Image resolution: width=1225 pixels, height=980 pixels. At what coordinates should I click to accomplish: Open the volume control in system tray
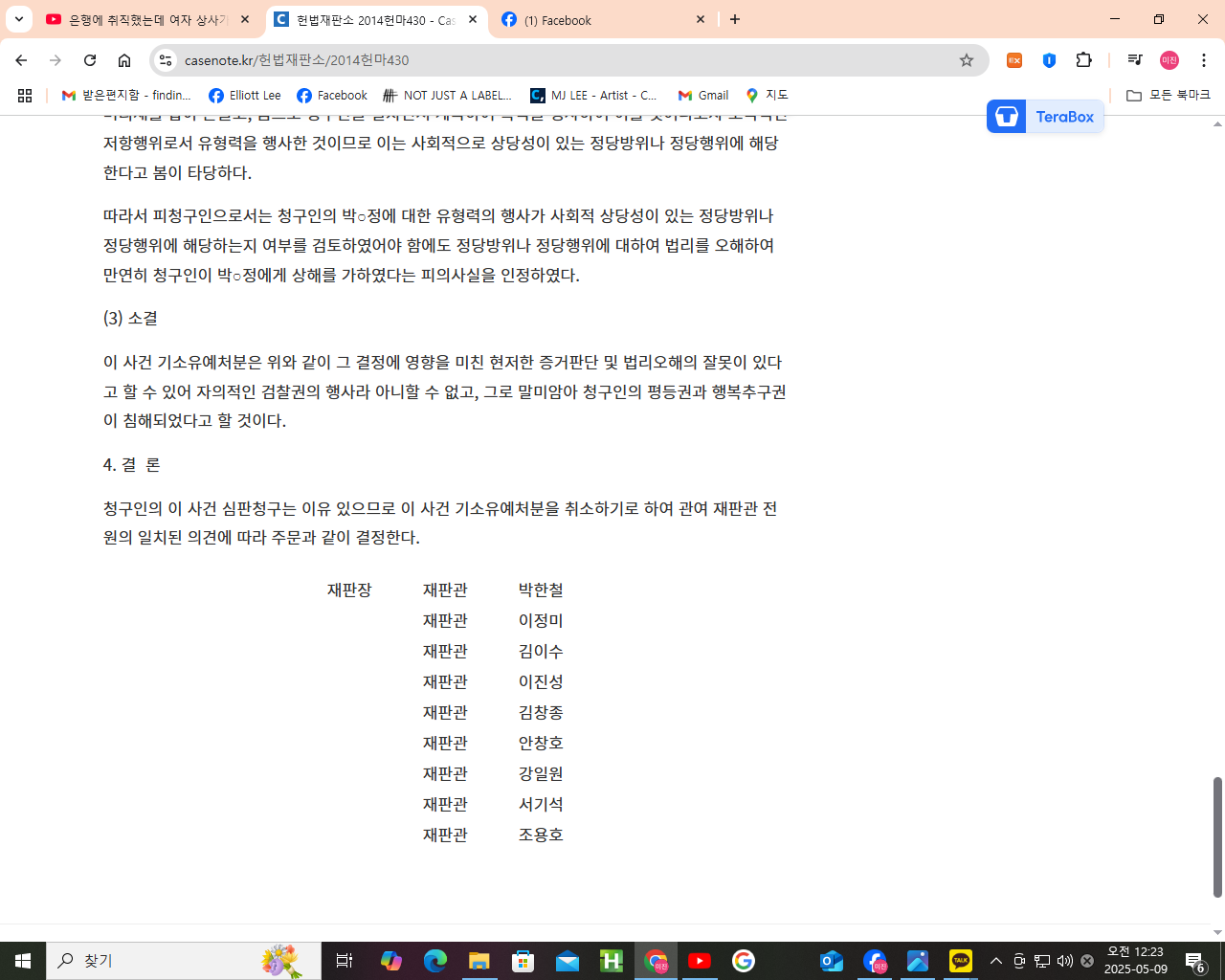click(1065, 961)
